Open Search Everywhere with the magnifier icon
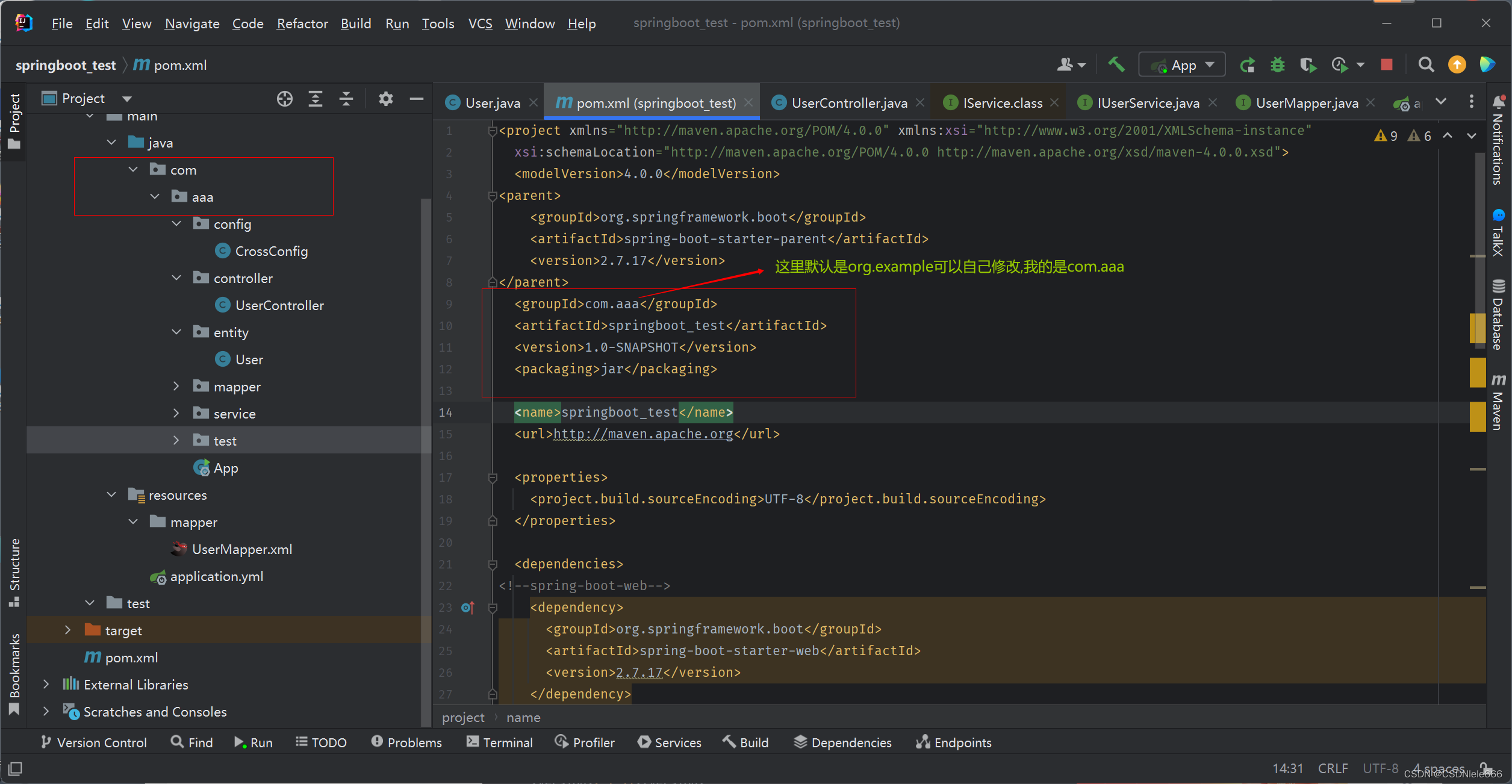 coord(1426,64)
